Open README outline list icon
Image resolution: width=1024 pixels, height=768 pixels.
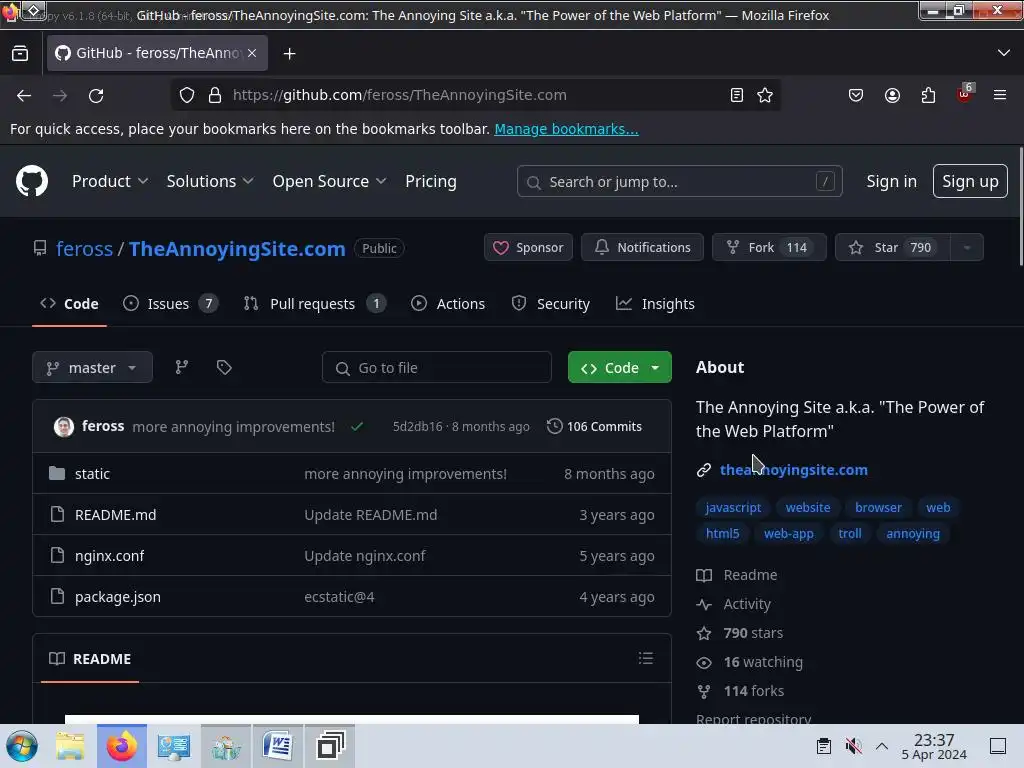pyautogui.click(x=645, y=658)
